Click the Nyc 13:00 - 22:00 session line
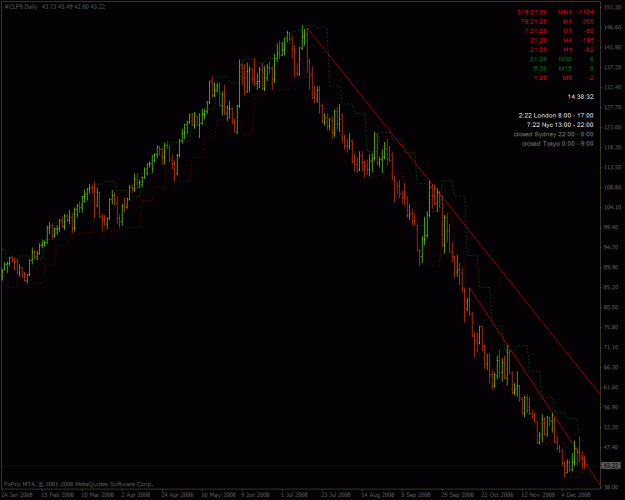 [560, 125]
